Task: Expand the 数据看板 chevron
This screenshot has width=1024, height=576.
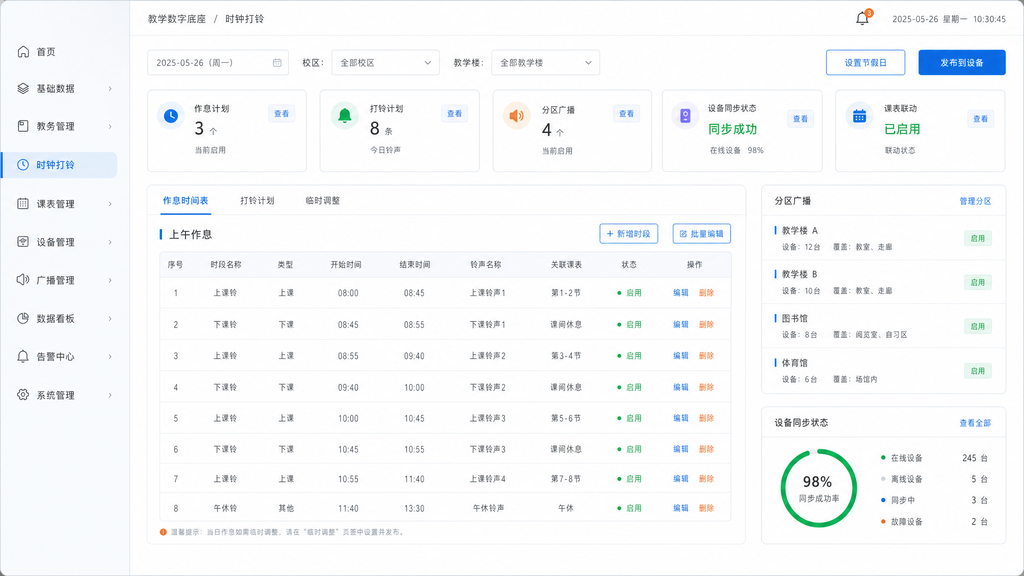Action: pyautogui.click(x=110, y=318)
